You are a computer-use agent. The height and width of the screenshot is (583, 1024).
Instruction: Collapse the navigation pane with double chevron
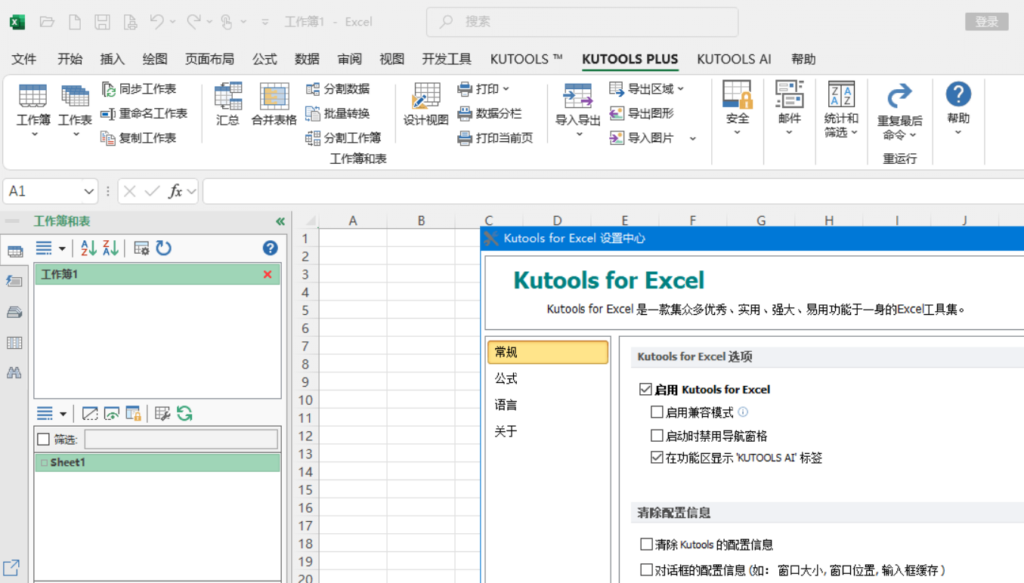click(280, 221)
